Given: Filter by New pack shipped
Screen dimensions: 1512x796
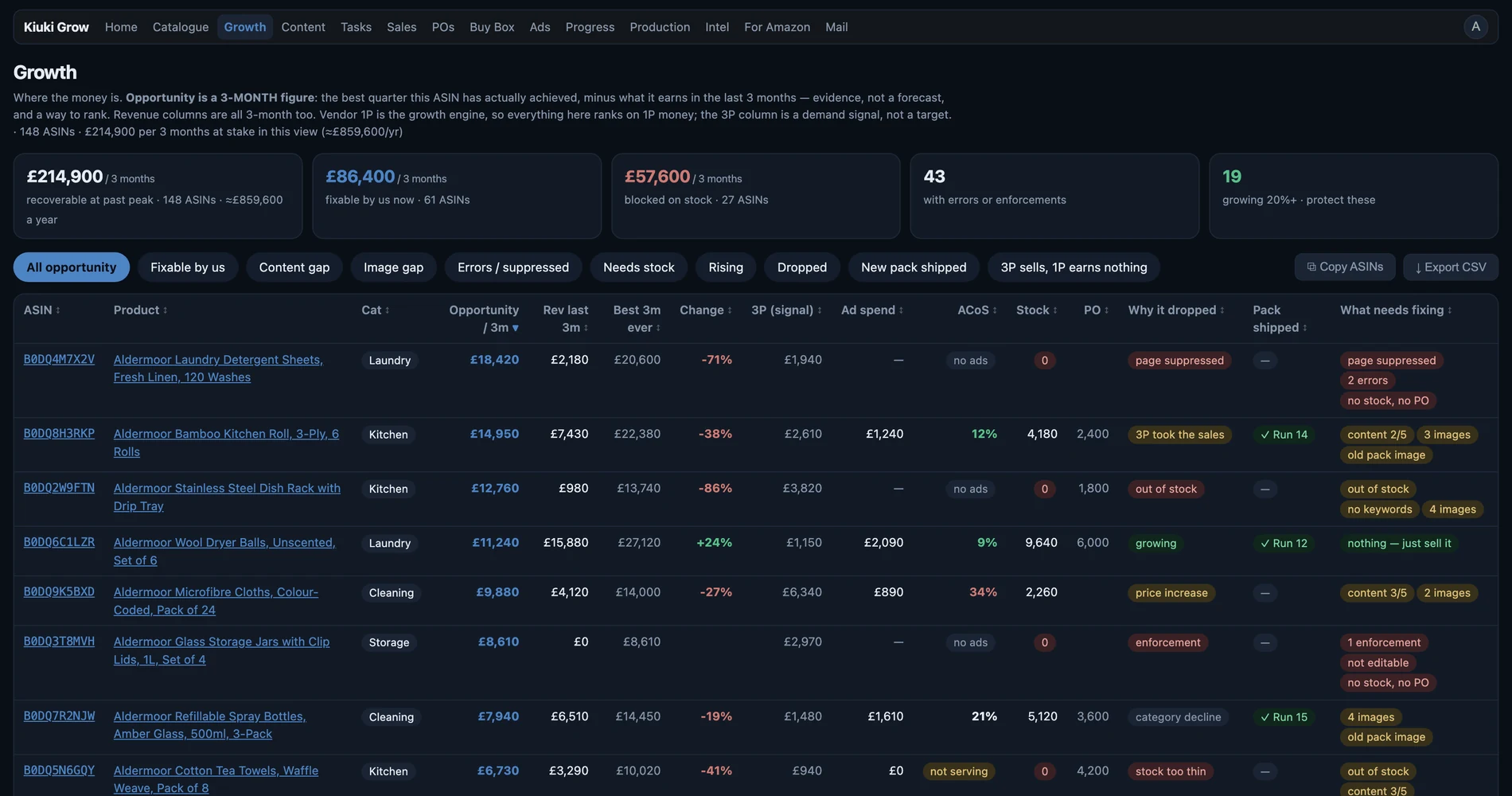Looking at the screenshot, I should tap(914, 267).
